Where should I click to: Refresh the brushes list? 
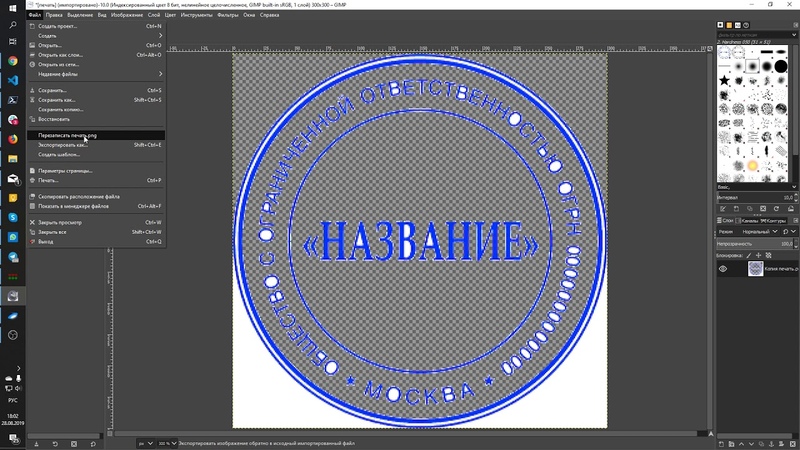pyautogui.click(x=776, y=209)
